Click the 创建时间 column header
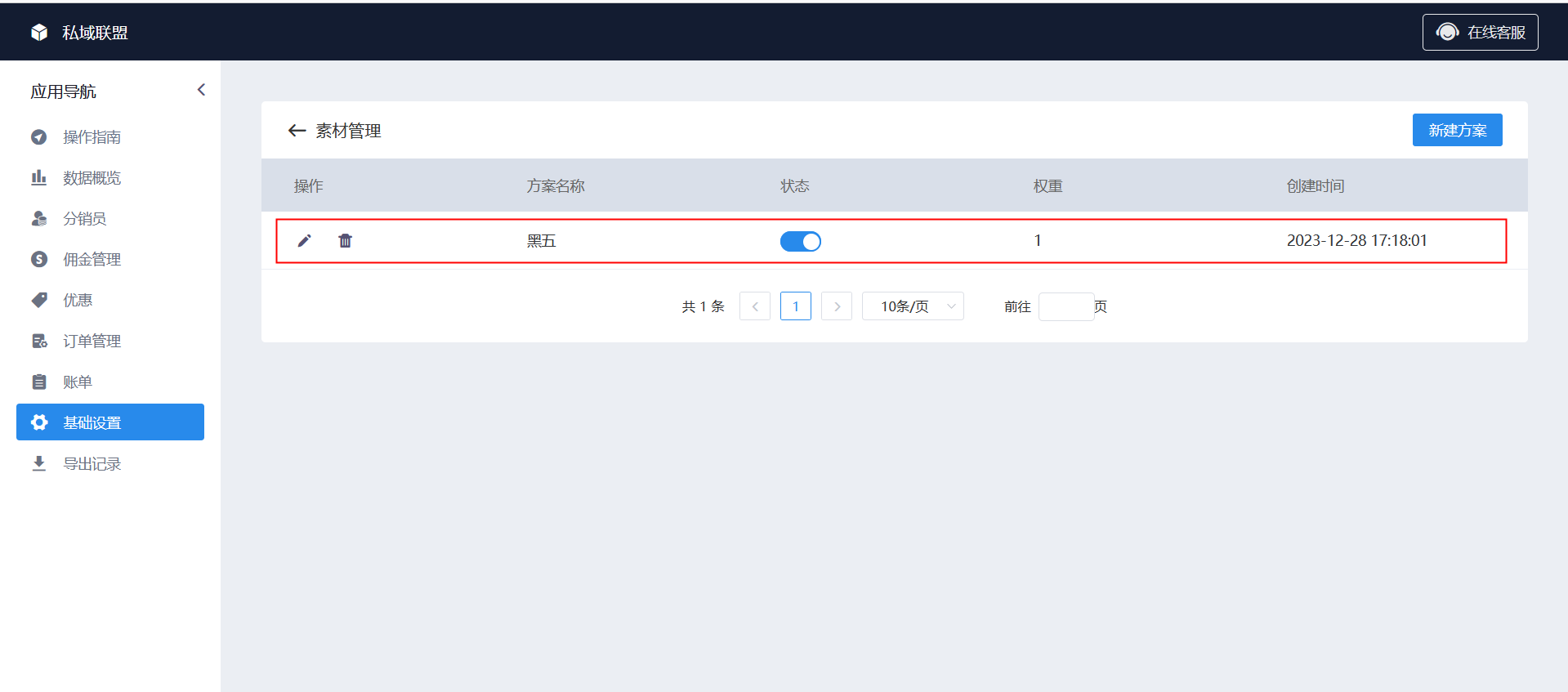 [x=1316, y=186]
